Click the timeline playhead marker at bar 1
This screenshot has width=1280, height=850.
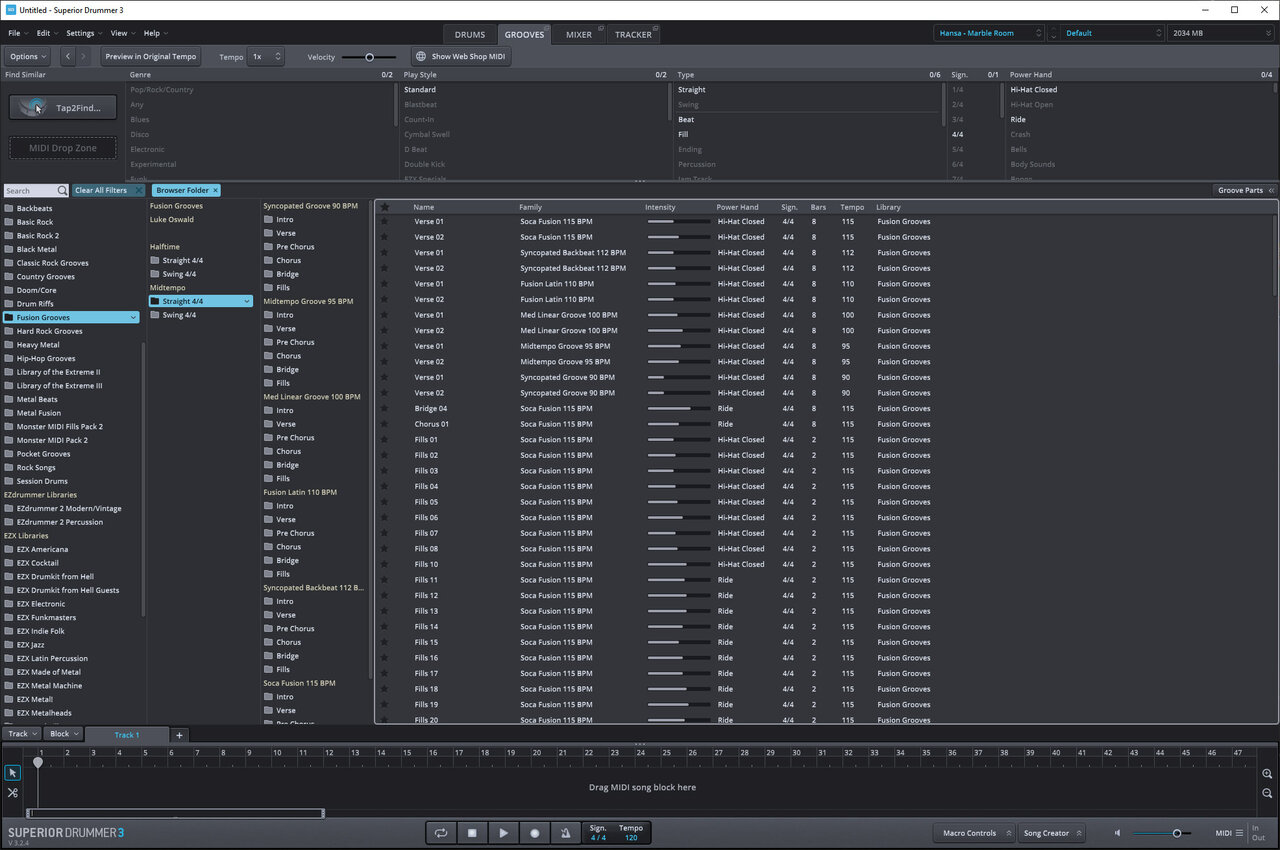[x=38, y=763]
